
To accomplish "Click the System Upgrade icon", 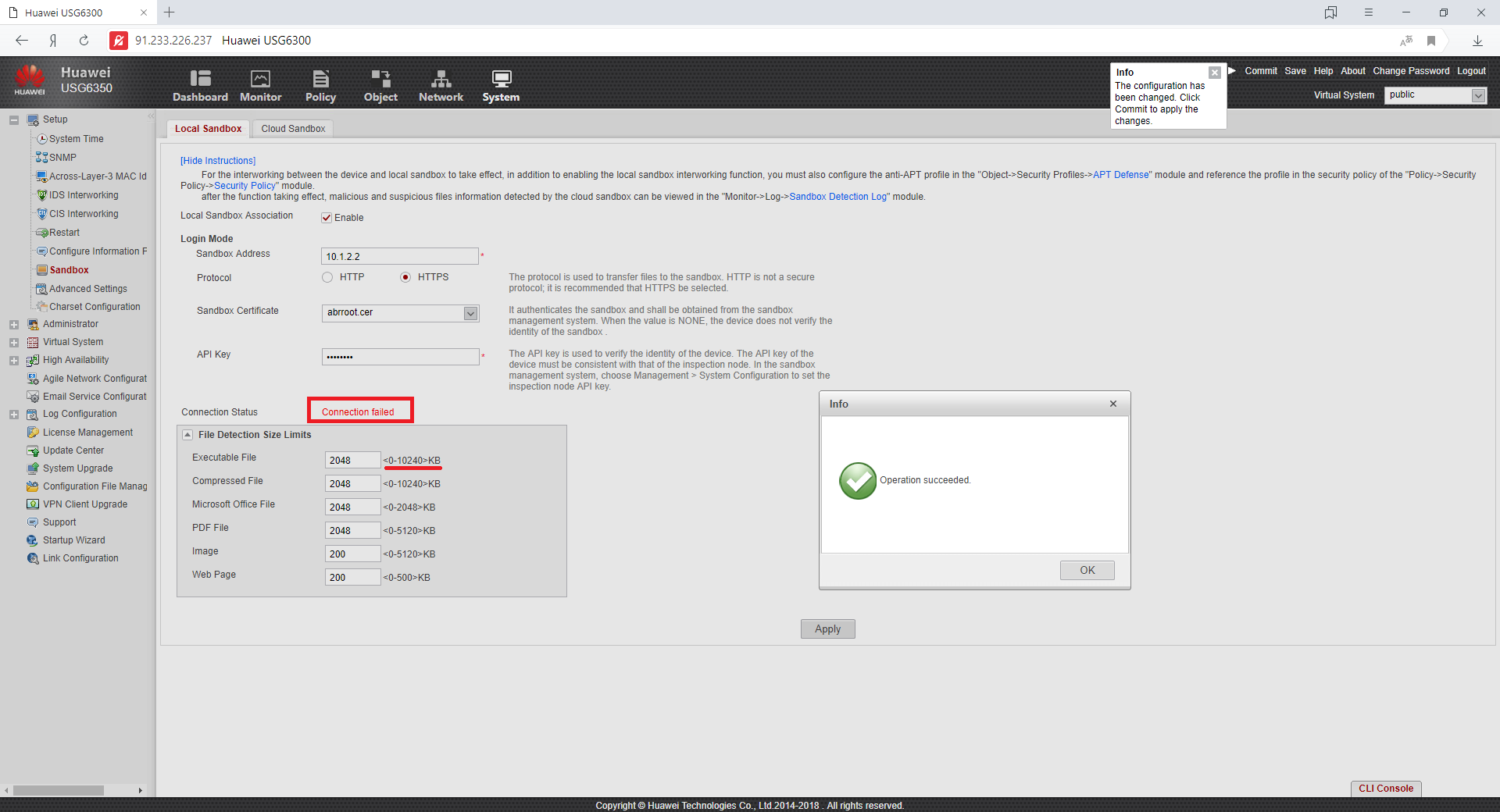I will [33, 468].
